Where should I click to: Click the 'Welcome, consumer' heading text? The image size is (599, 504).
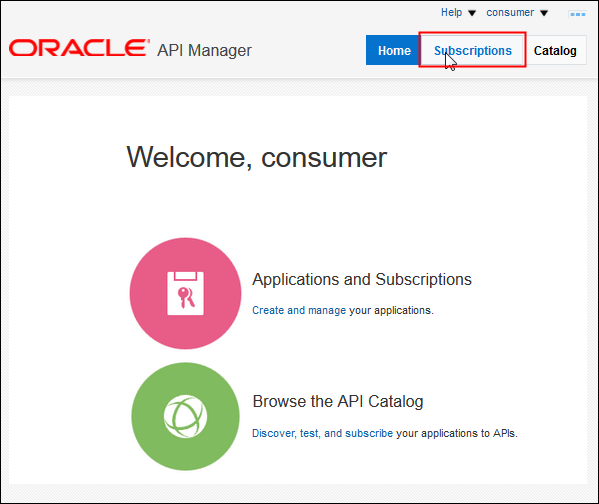[x=257, y=157]
